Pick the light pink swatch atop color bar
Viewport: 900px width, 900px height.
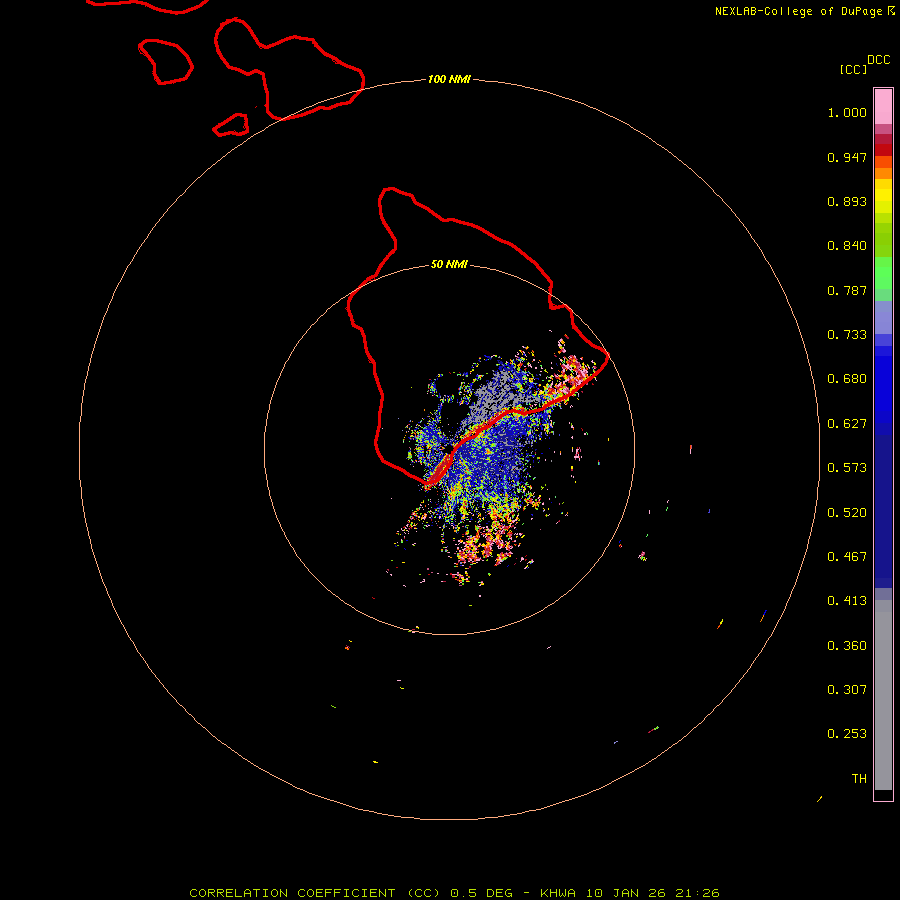coord(883,107)
